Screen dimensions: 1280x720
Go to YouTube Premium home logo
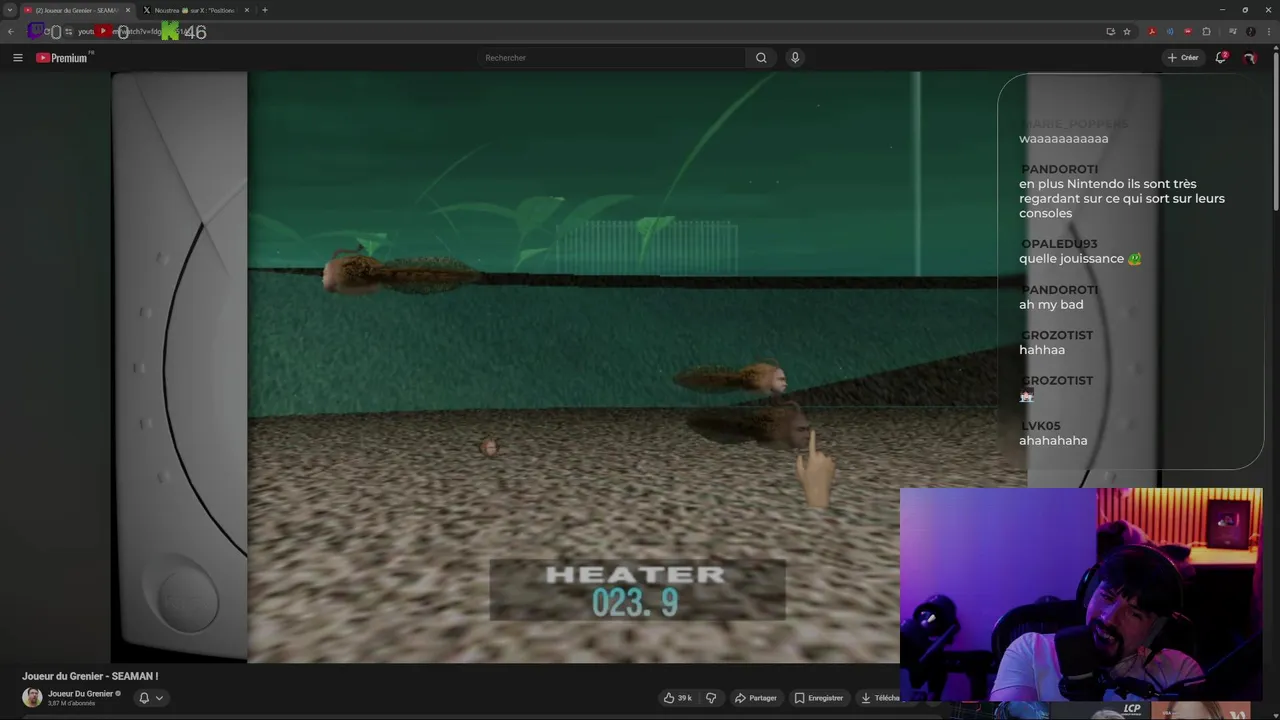pyautogui.click(x=62, y=58)
